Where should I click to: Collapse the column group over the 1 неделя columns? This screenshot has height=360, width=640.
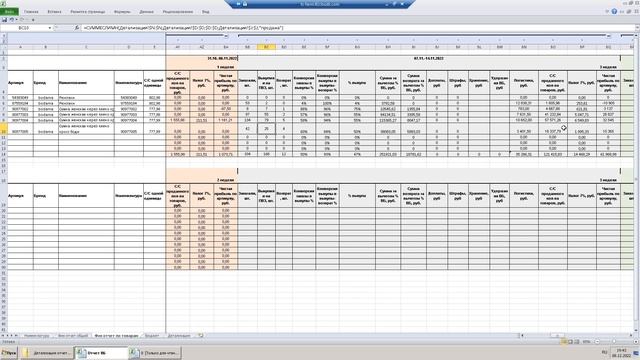tap(226, 36)
